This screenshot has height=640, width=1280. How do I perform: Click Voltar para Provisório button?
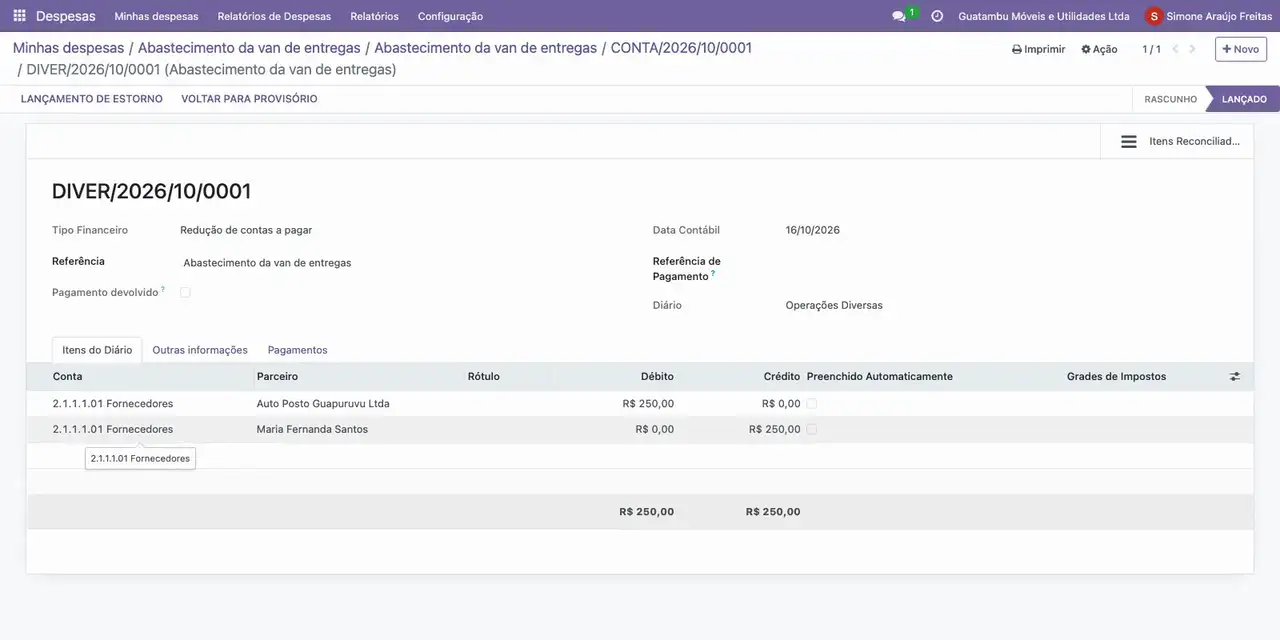click(249, 99)
